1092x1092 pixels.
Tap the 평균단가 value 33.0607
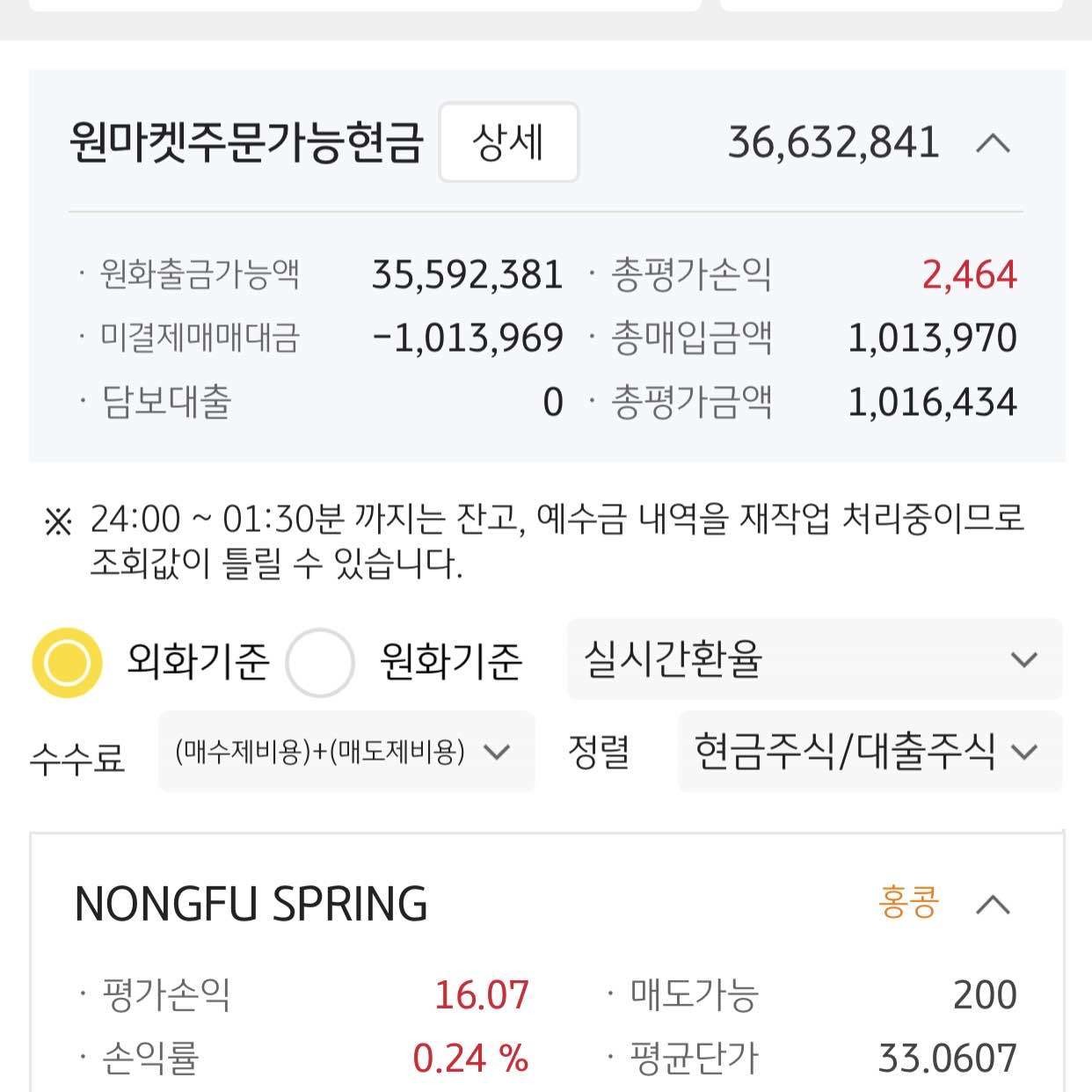click(x=947, y=1059)
